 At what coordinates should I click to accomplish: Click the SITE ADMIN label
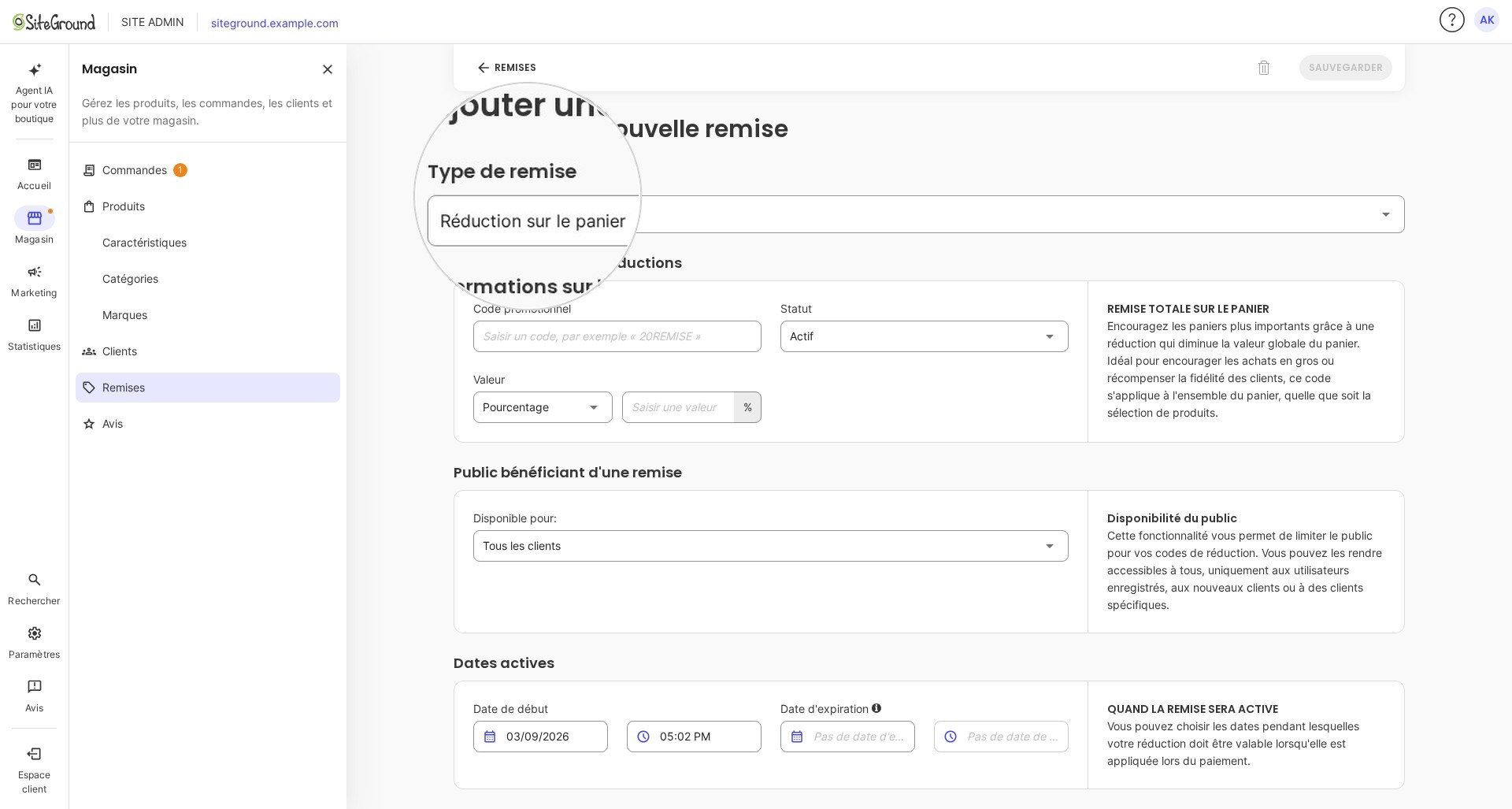pyautogui.click(x=153, y=22)
